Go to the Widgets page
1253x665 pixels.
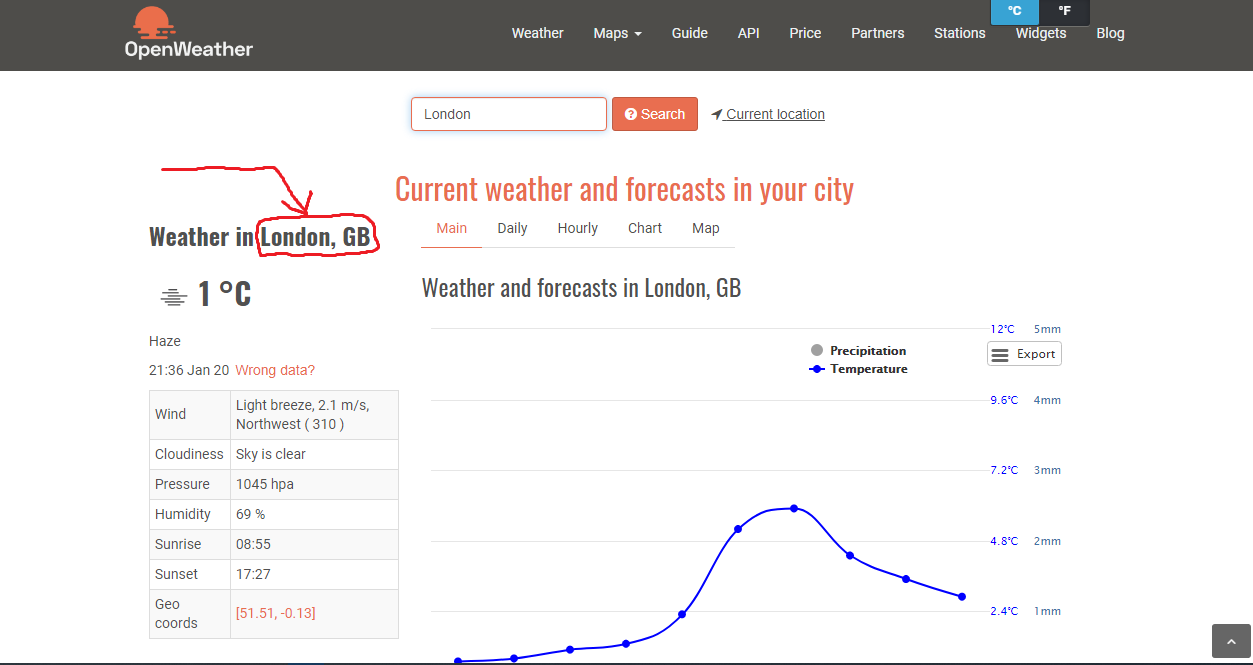[1040, 33]
